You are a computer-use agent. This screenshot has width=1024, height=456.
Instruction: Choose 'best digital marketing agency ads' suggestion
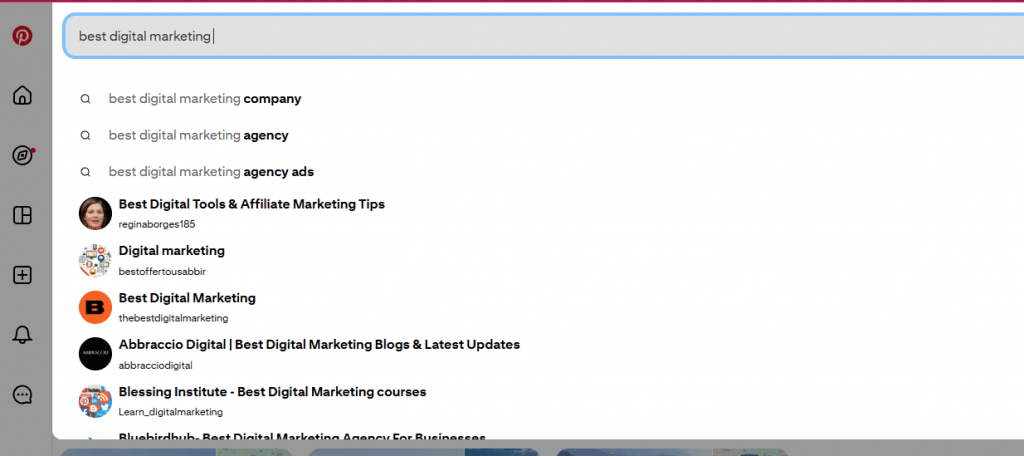211,171
